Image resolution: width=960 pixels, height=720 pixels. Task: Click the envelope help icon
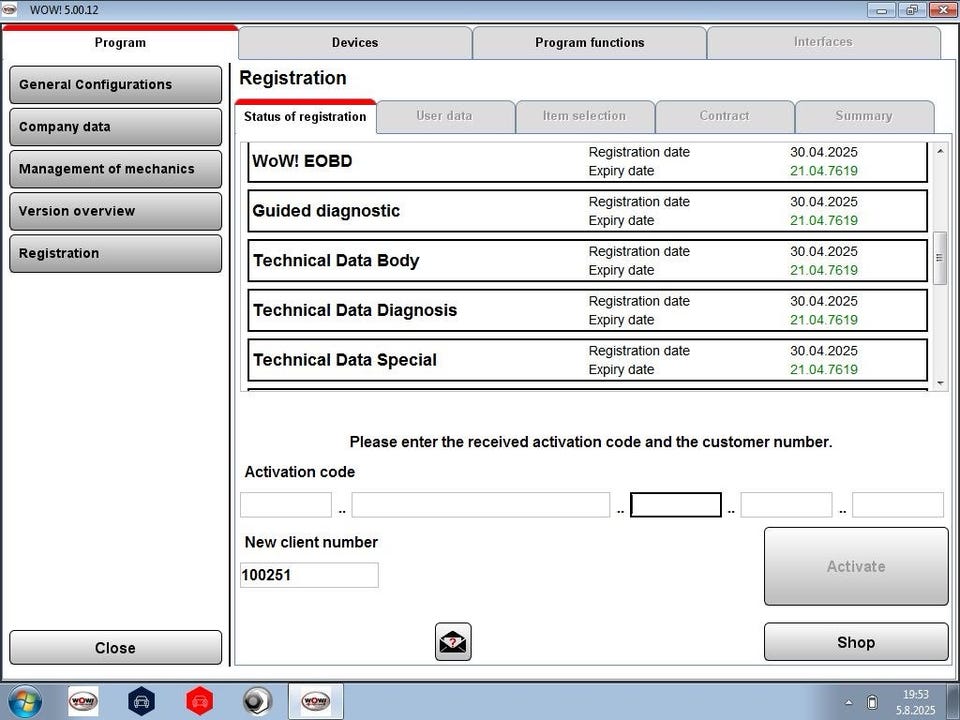coord(453,642)
